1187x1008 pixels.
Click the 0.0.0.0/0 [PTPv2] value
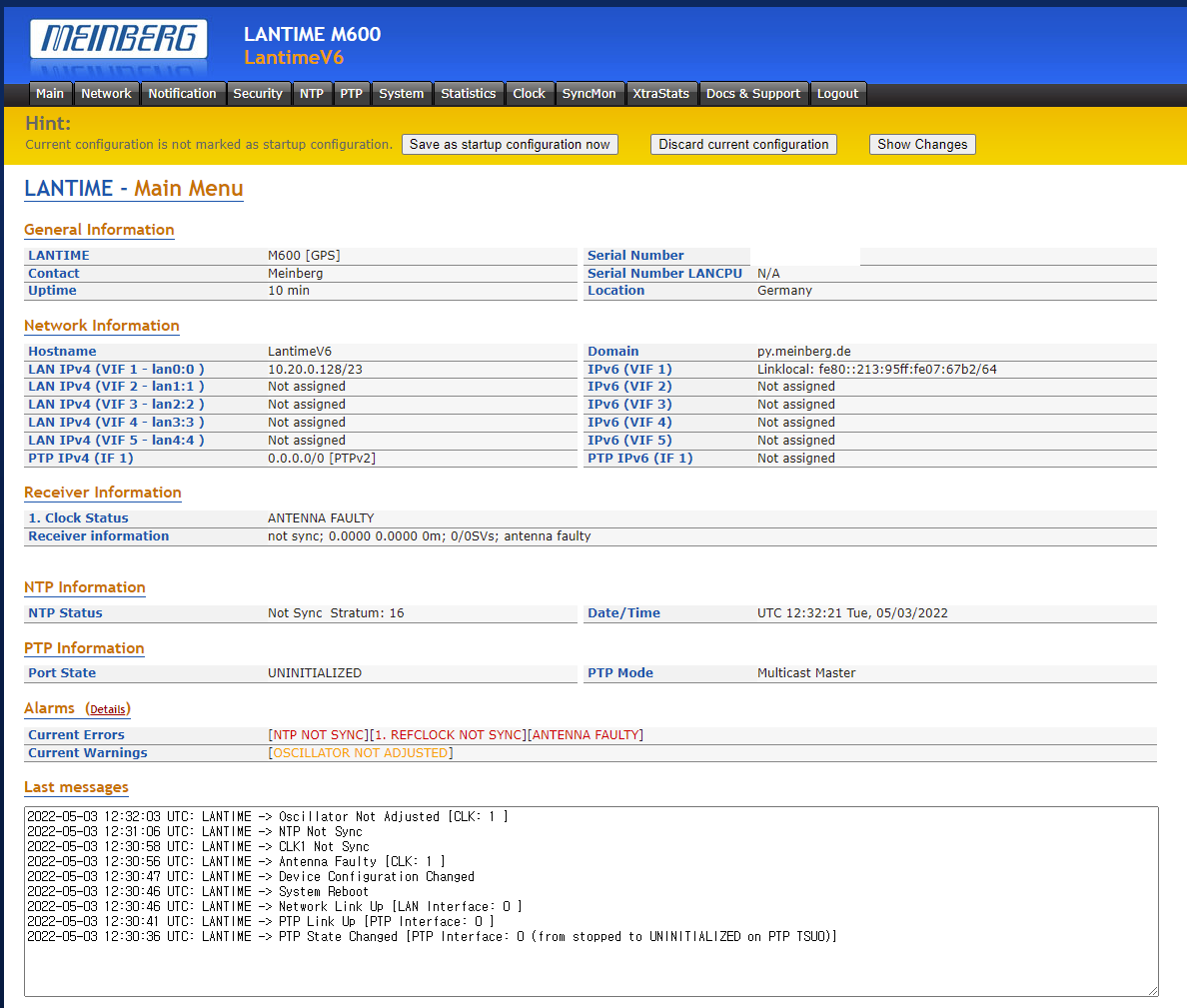pyautogui.click(x=322, y=459)
